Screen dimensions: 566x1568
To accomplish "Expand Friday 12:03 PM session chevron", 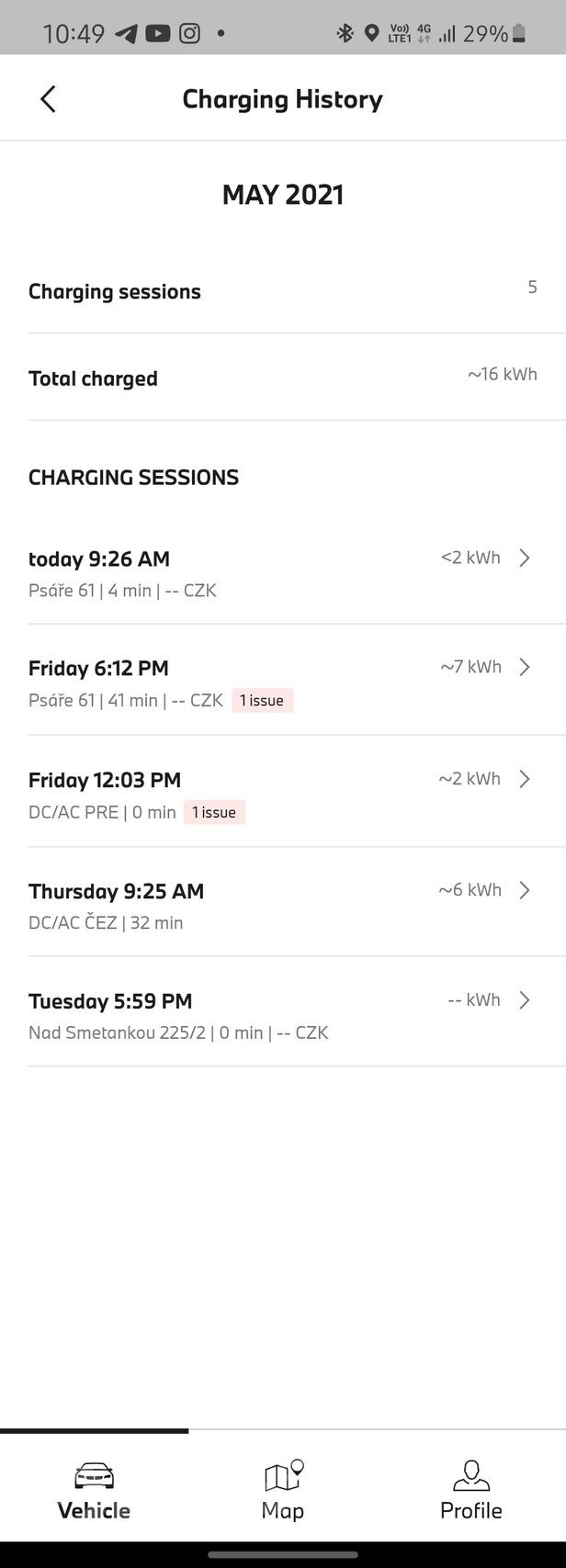I will tap(525, 779).
